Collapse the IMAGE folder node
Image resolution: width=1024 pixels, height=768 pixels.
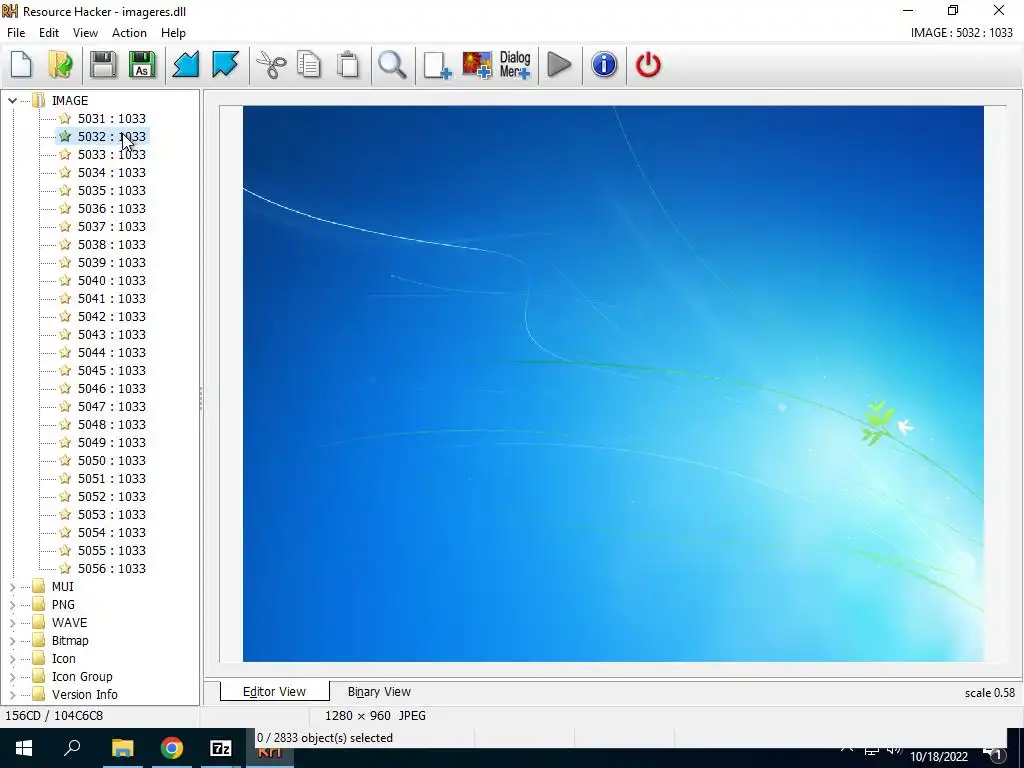[x=12, y=101]
